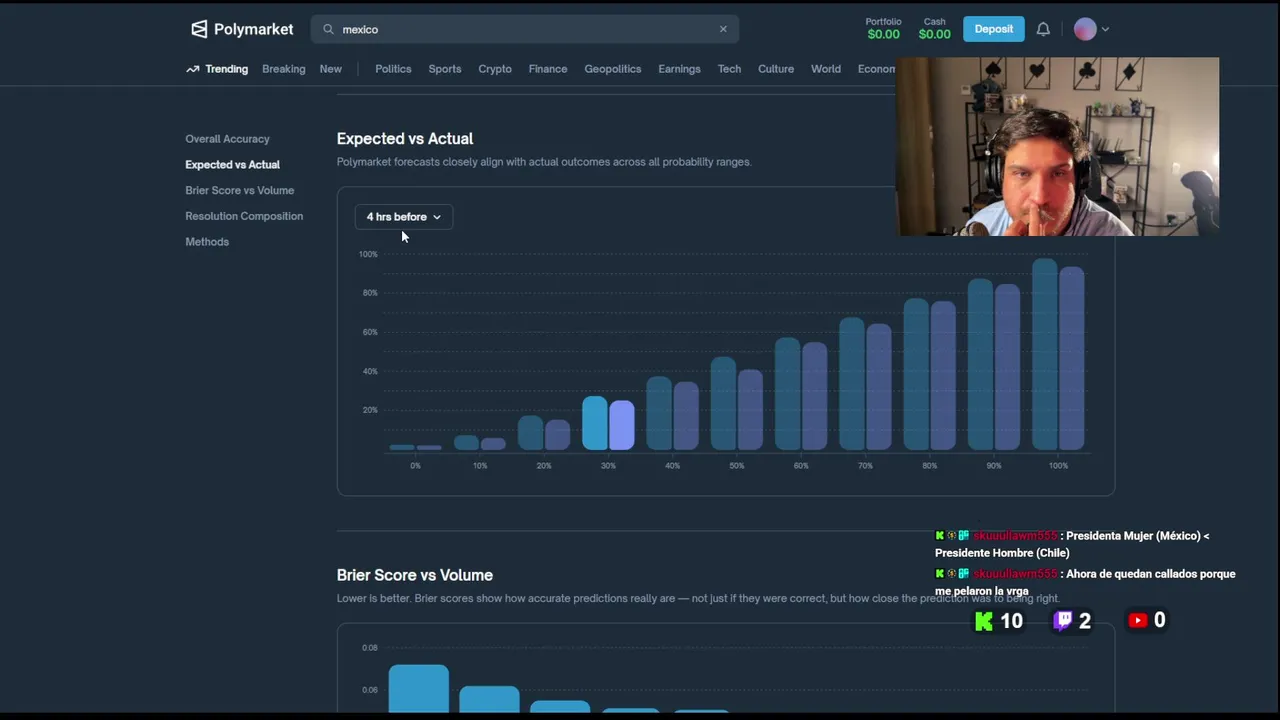This screenshot has width=1280, height=720.
Task: Open the Tech category
Action: click(x=729, y=69)
